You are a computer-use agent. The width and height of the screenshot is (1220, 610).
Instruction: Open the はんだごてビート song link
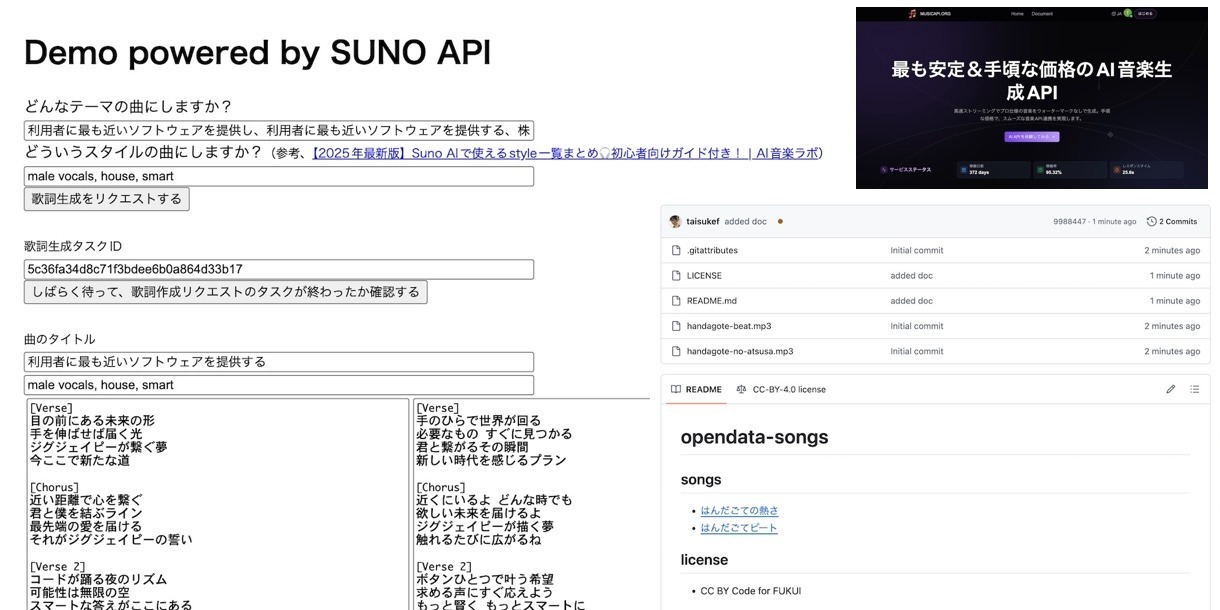pyautogui.click(x=738, y=528)
